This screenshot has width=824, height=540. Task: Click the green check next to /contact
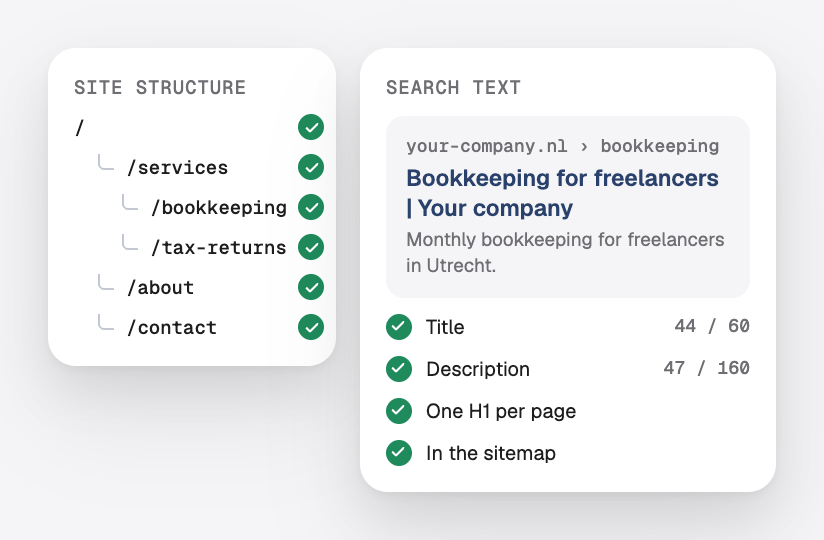coord(311,327)
